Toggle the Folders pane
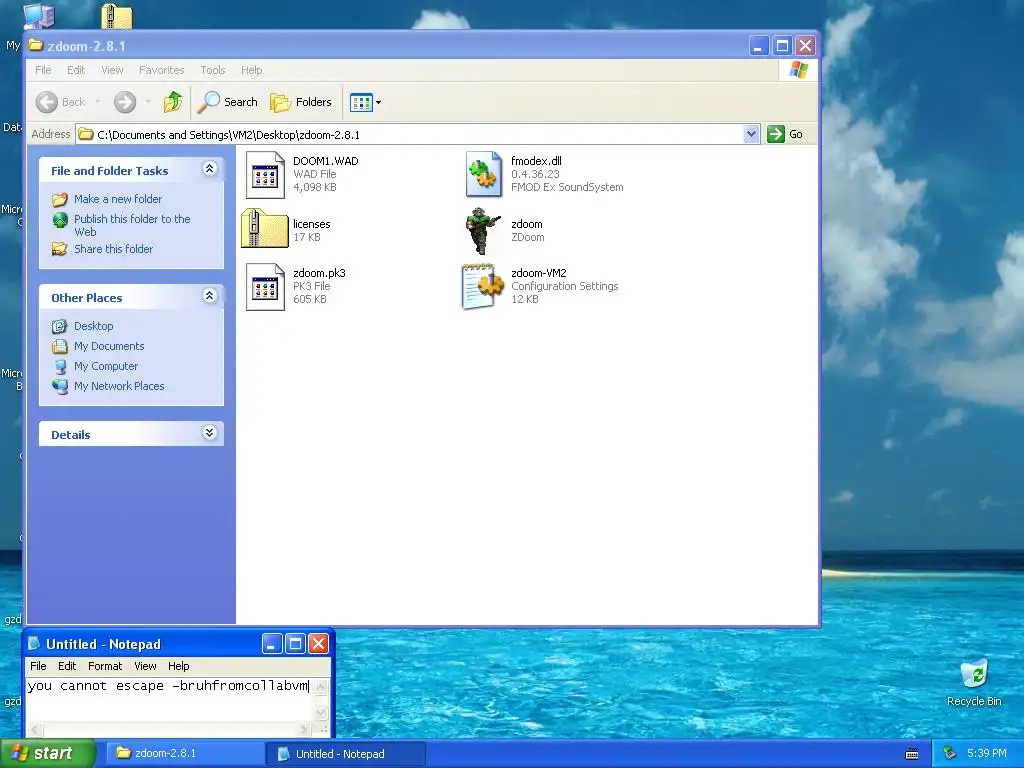This screenshot has width=1024, height=768. (301, 102)
